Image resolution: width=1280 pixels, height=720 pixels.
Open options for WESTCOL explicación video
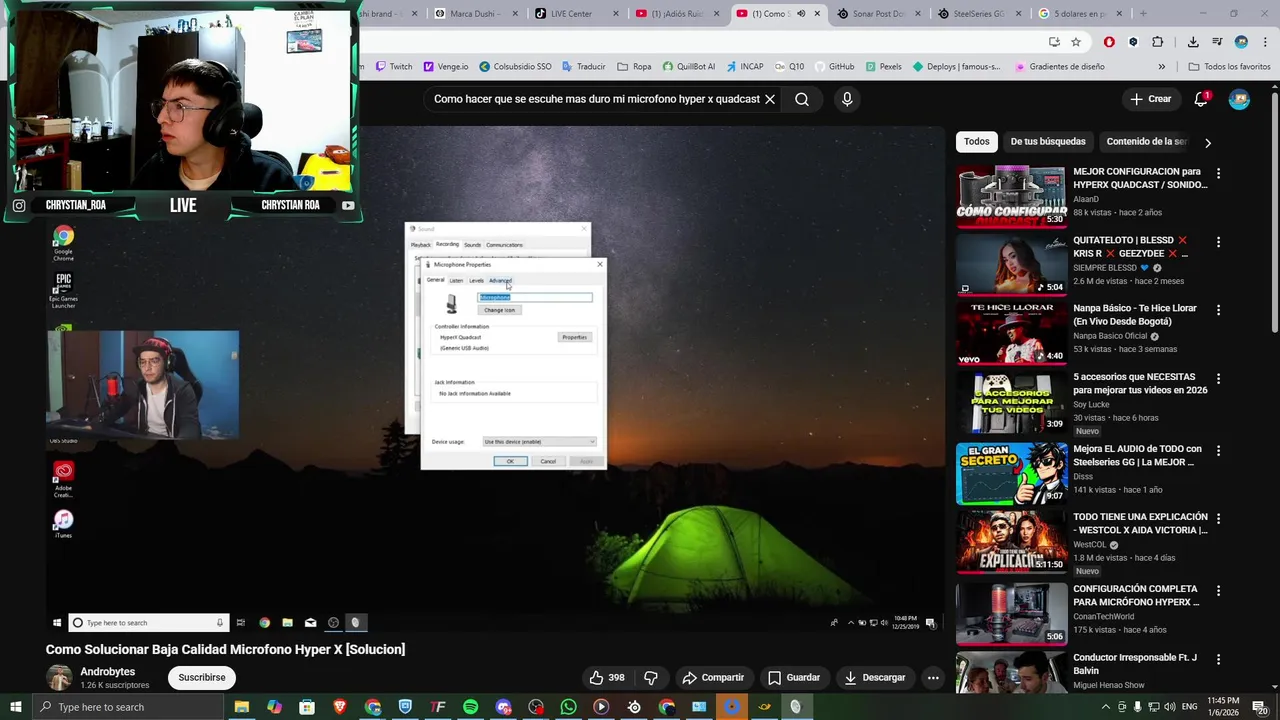click(1218, 518)
